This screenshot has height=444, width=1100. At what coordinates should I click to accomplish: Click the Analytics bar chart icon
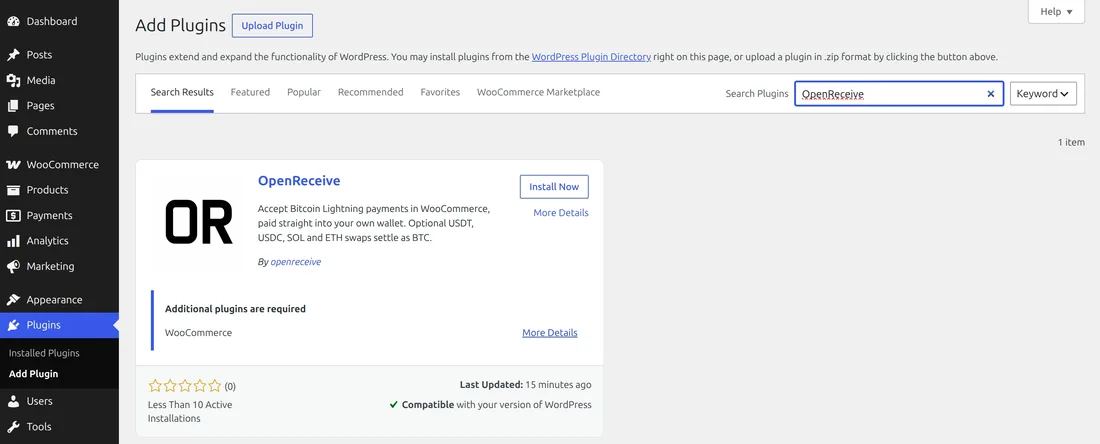pyautogui.click(x=13, y=241)
